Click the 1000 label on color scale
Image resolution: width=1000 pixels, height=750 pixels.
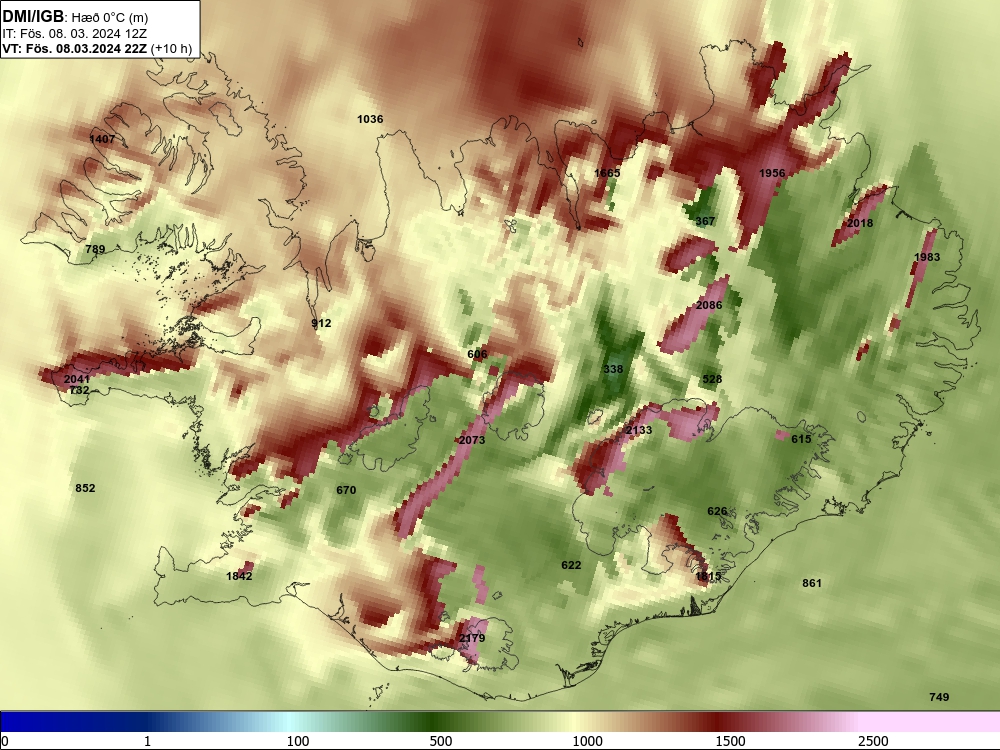(x=587, y=741)
